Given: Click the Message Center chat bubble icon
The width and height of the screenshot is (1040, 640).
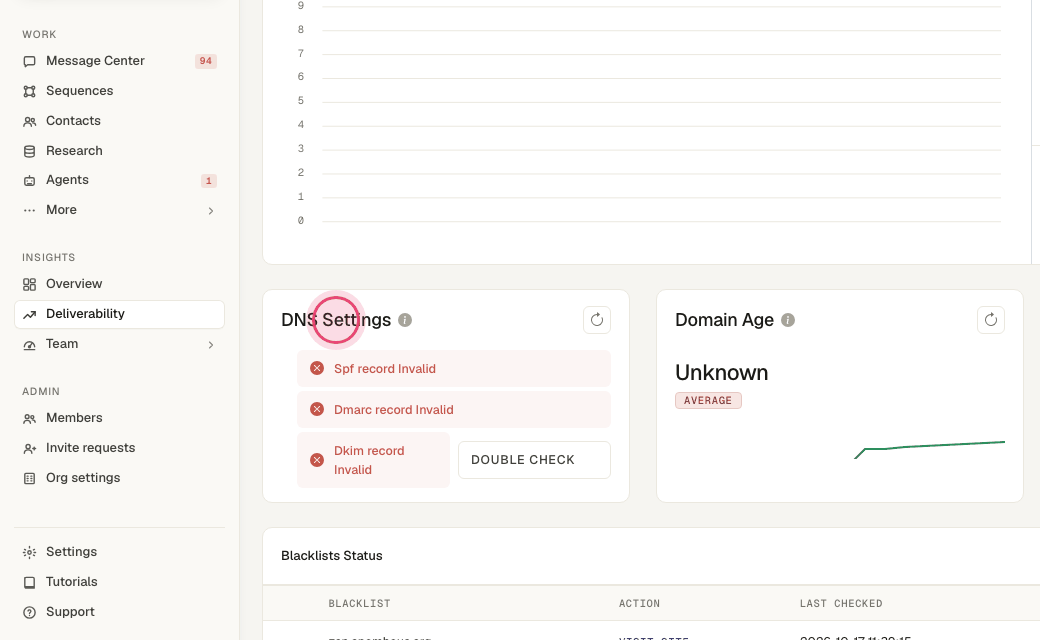Looking at the screenshot, I should (29, 62).
